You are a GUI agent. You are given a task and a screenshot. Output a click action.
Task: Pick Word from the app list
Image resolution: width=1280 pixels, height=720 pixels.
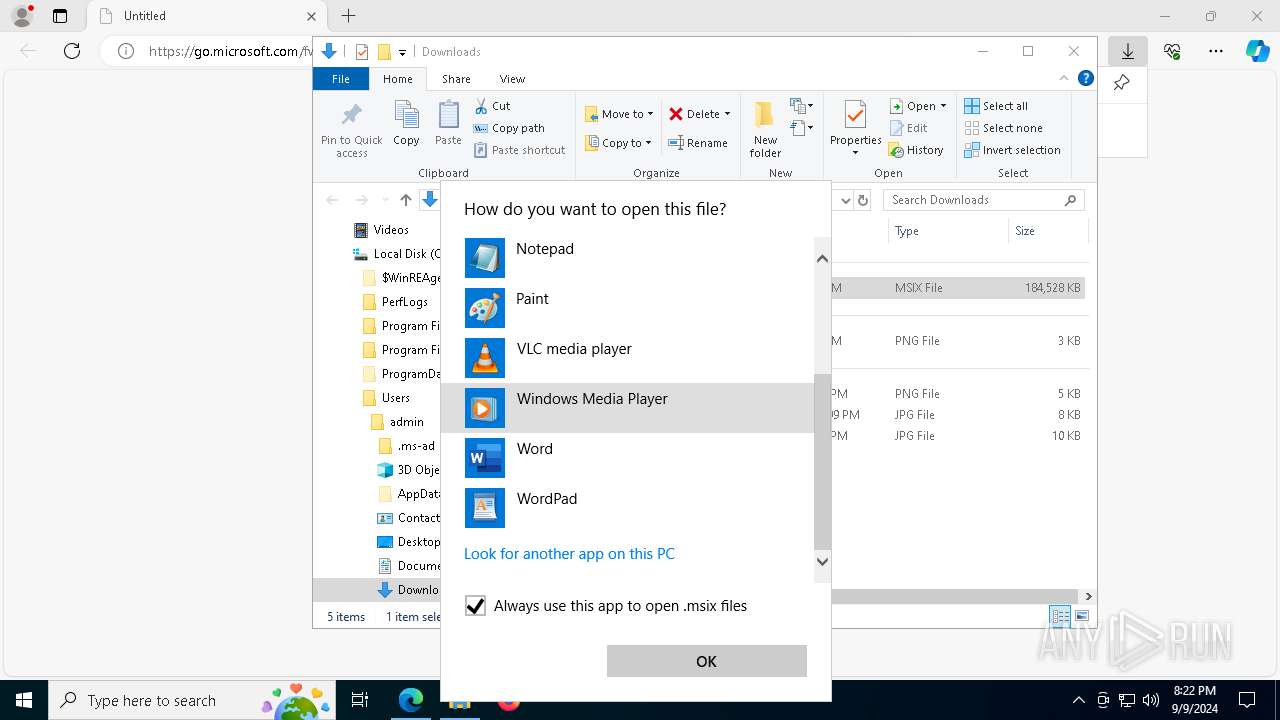coord(627,458)
